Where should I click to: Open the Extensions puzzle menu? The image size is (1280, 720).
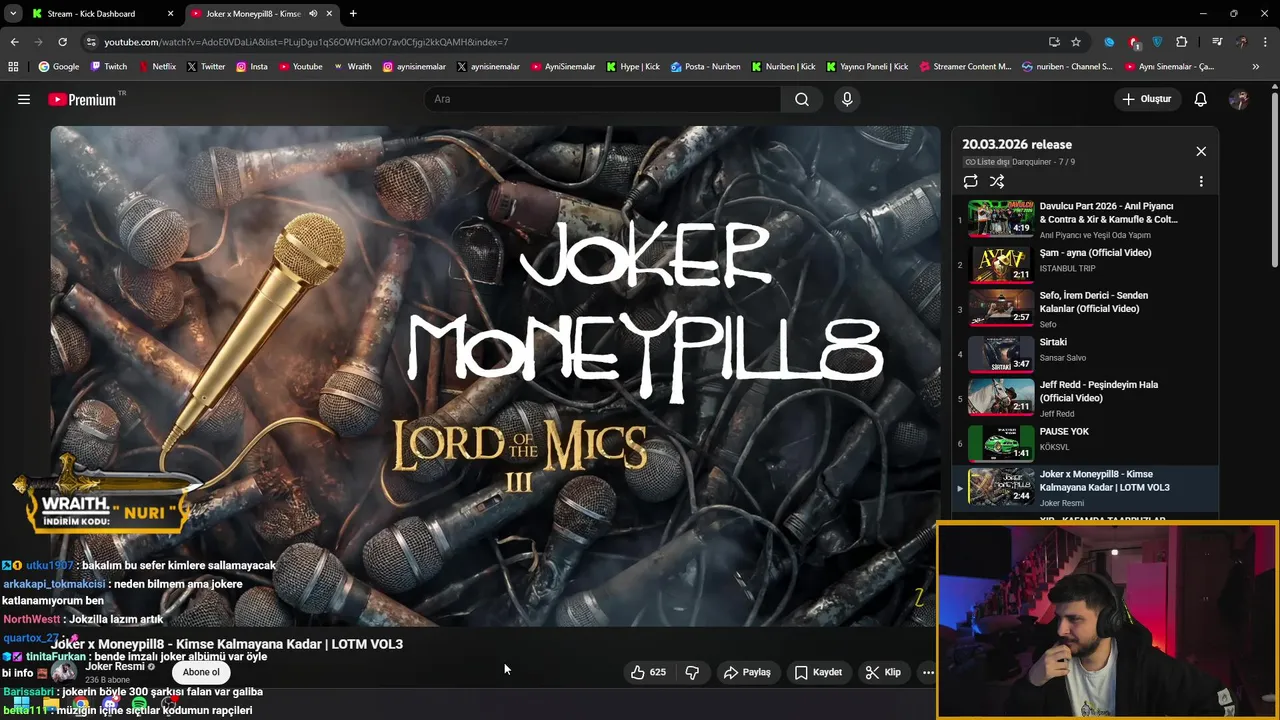click(x=1182, y=42)
